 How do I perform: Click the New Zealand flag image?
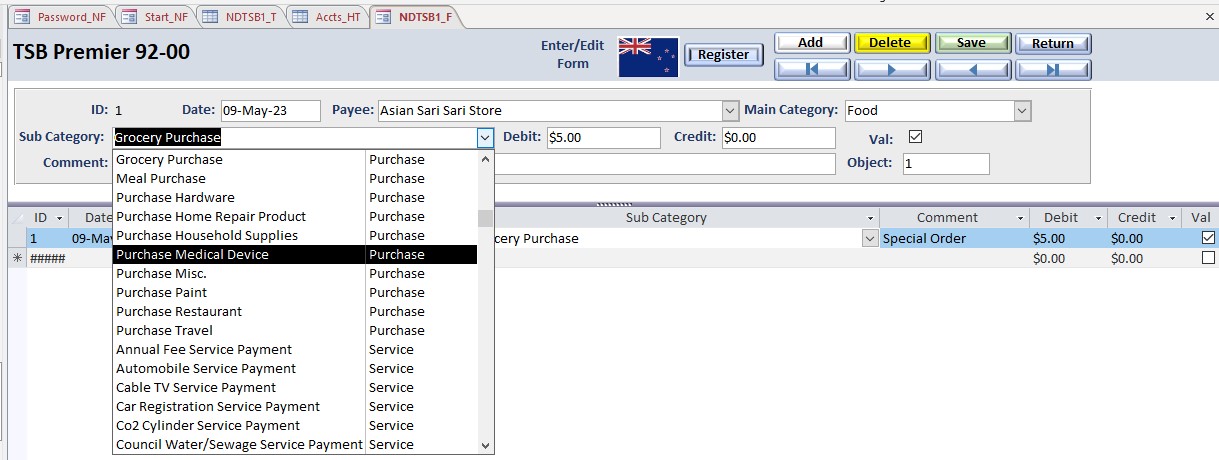(x=648, y=56)
